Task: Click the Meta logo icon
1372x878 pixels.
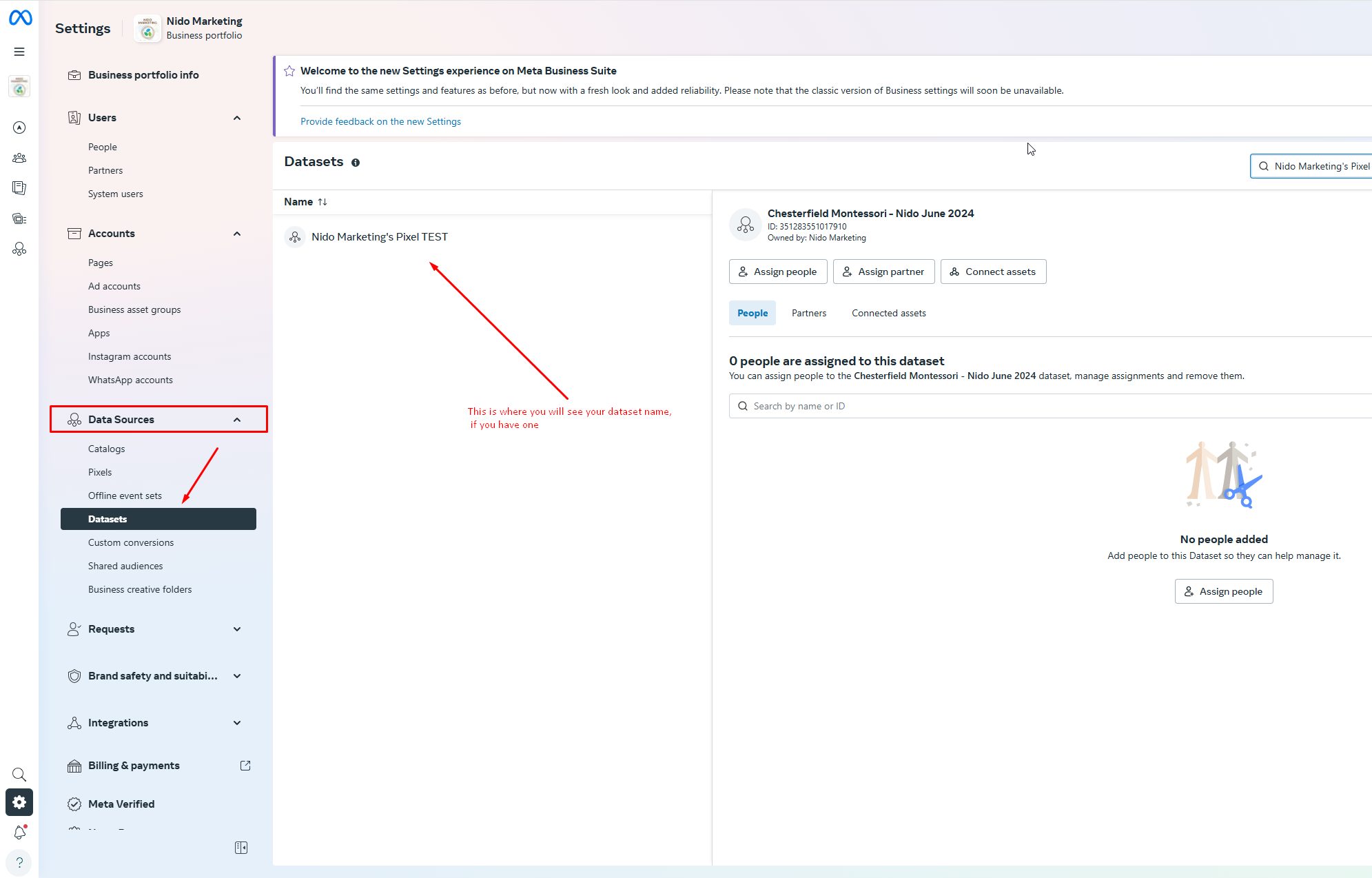Action: point(20,18)
